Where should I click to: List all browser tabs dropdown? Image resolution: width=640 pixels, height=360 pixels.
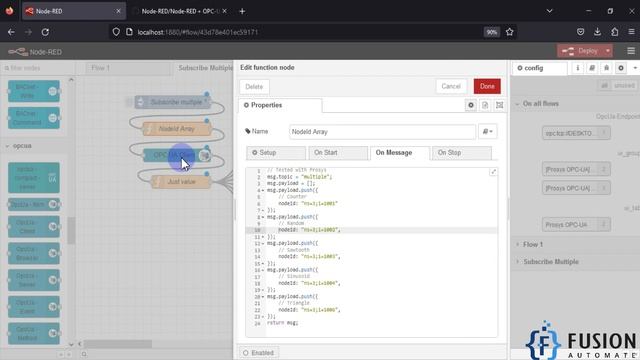(549, 11)
